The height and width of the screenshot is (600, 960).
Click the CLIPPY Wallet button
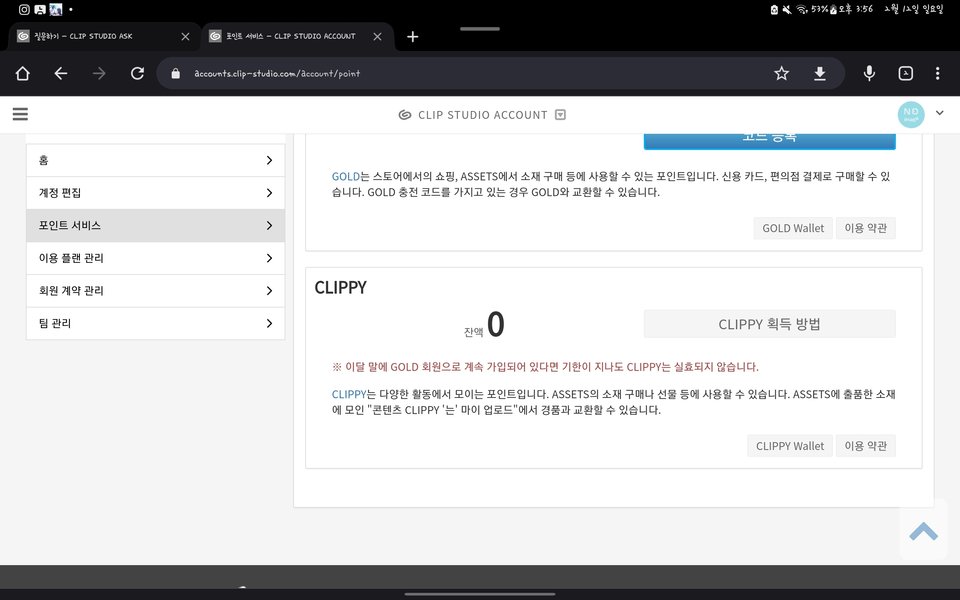click(789, 446)
